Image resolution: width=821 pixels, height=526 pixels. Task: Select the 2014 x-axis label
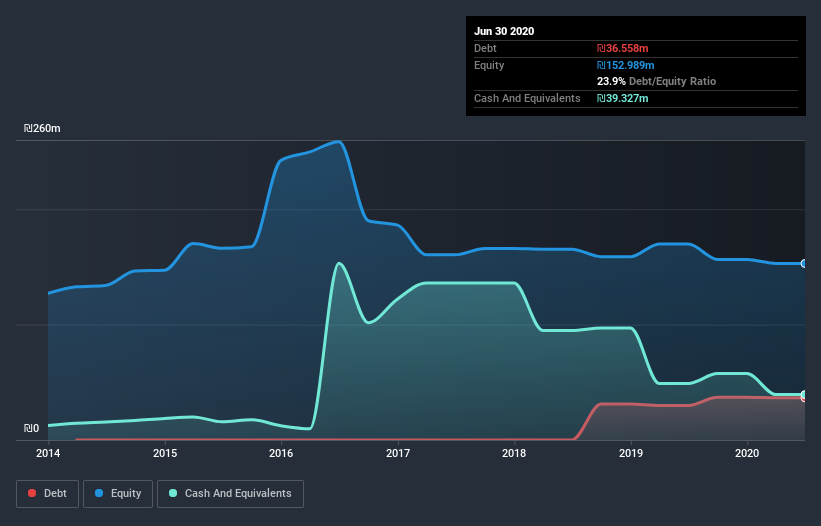click(48, 453)
